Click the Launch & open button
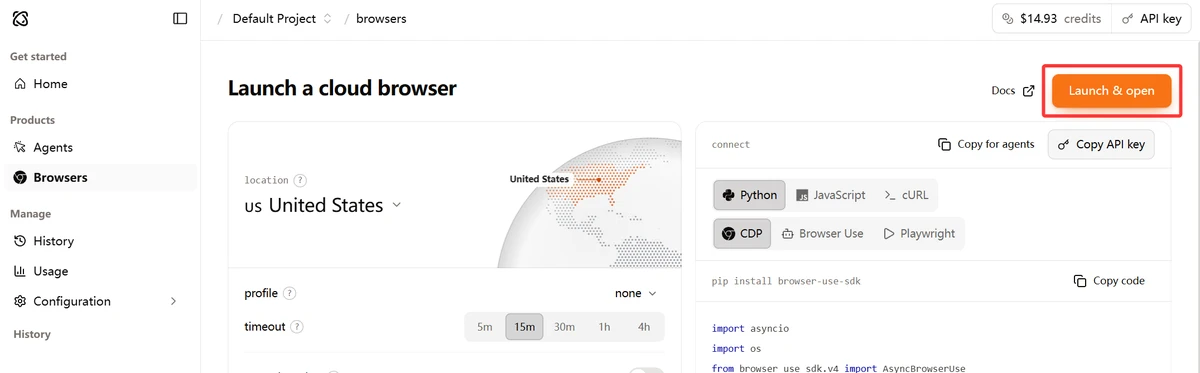This screenshot has height=373, width=1200. click(1112, 91)
